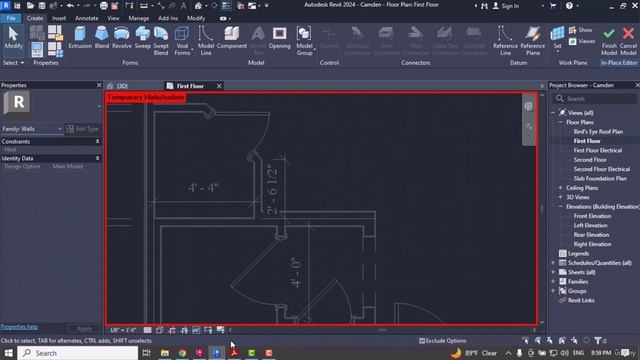Activate the Reference Plane tool
Image resolution: width=640 pixels, height=360 pixels.
[533, 41]
